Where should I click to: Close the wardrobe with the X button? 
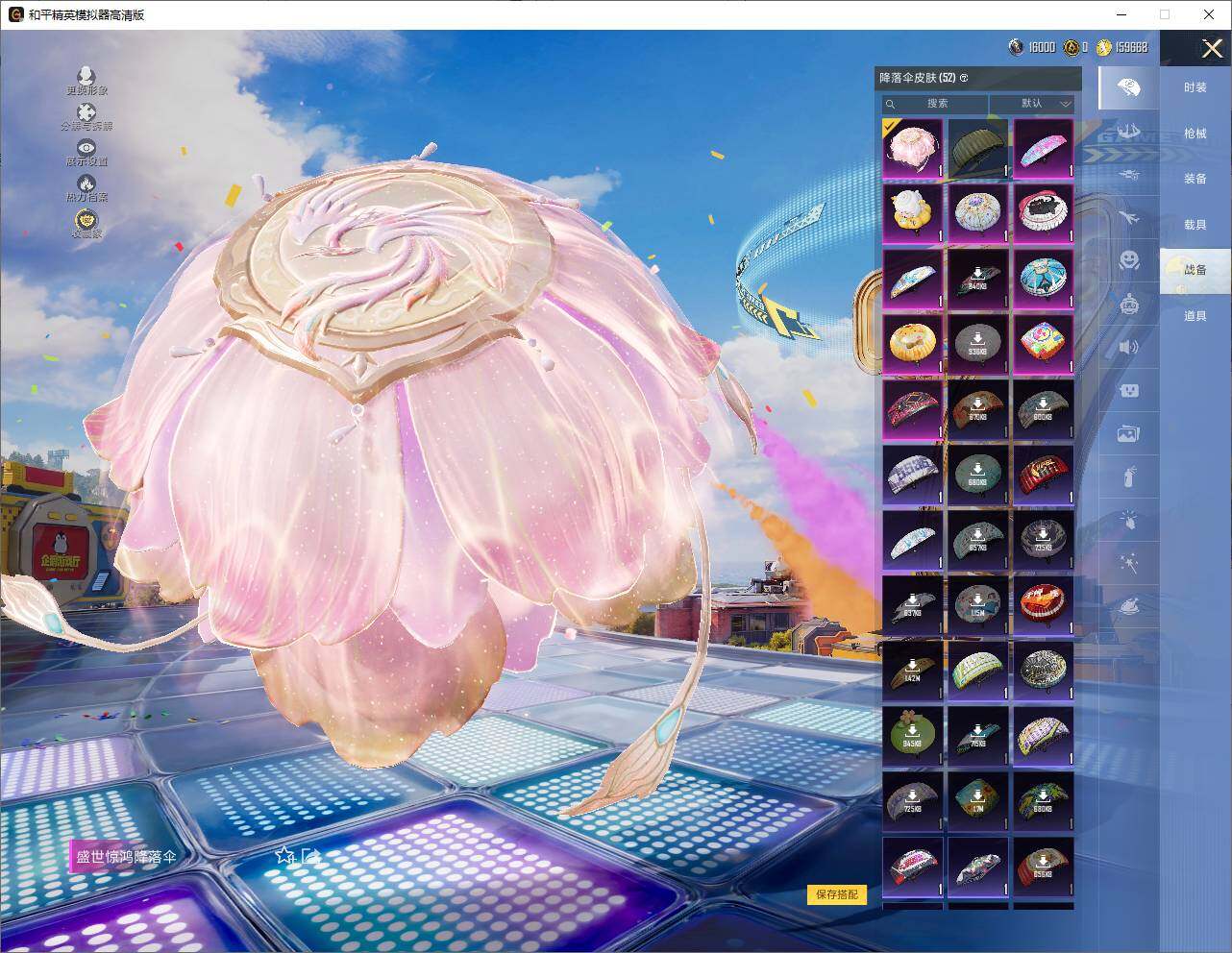click(x=1212, y=48)
